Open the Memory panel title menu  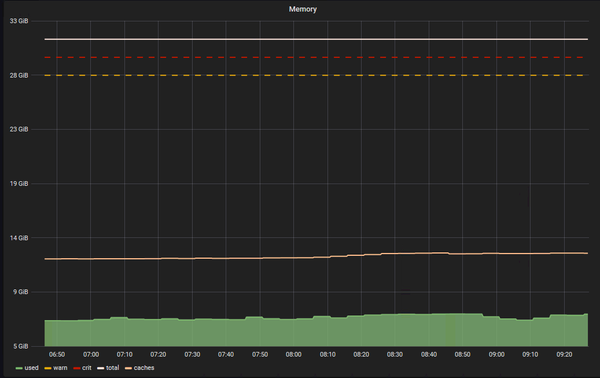click(302, 9)
